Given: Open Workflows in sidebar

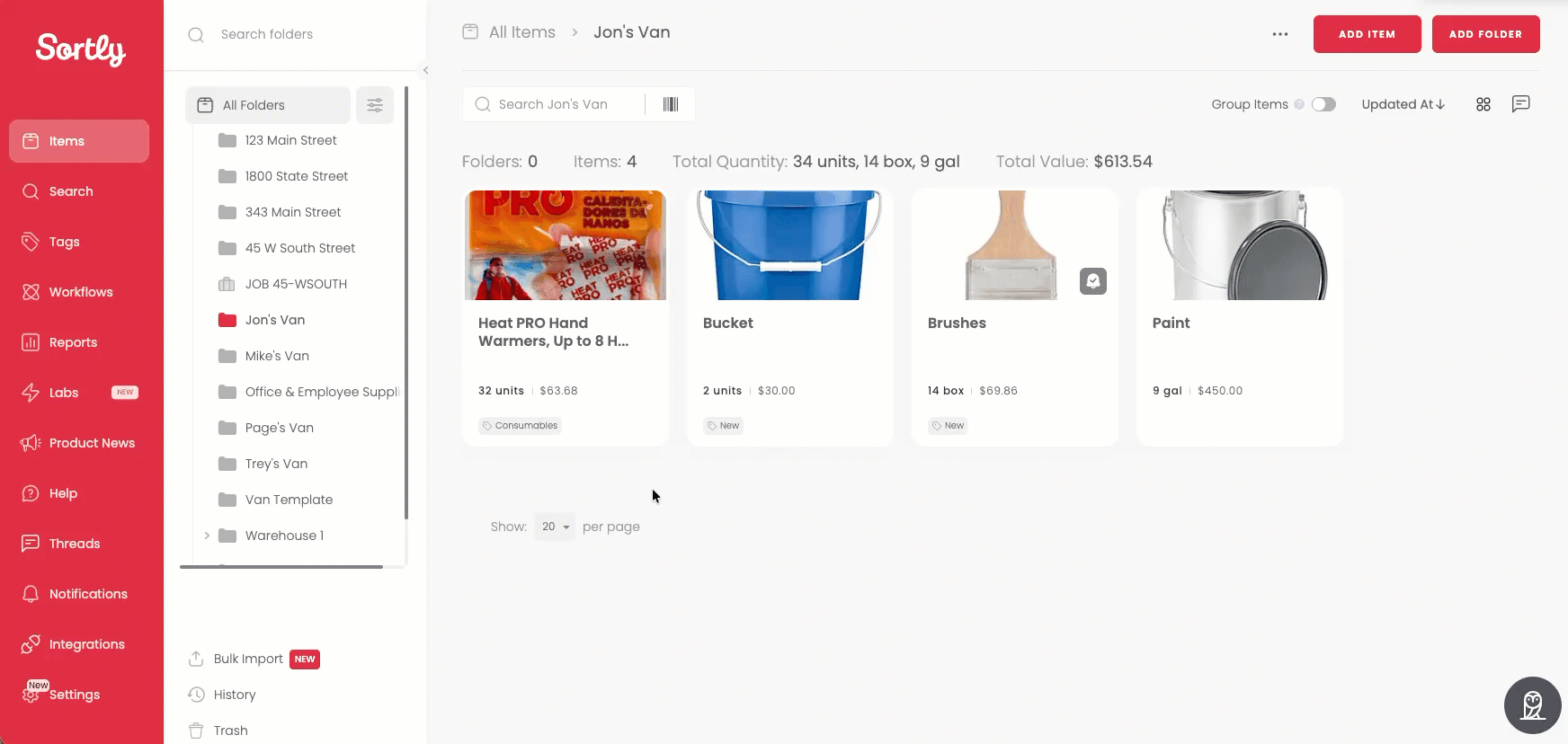Looking at the screenshot, I should (79, 292).
